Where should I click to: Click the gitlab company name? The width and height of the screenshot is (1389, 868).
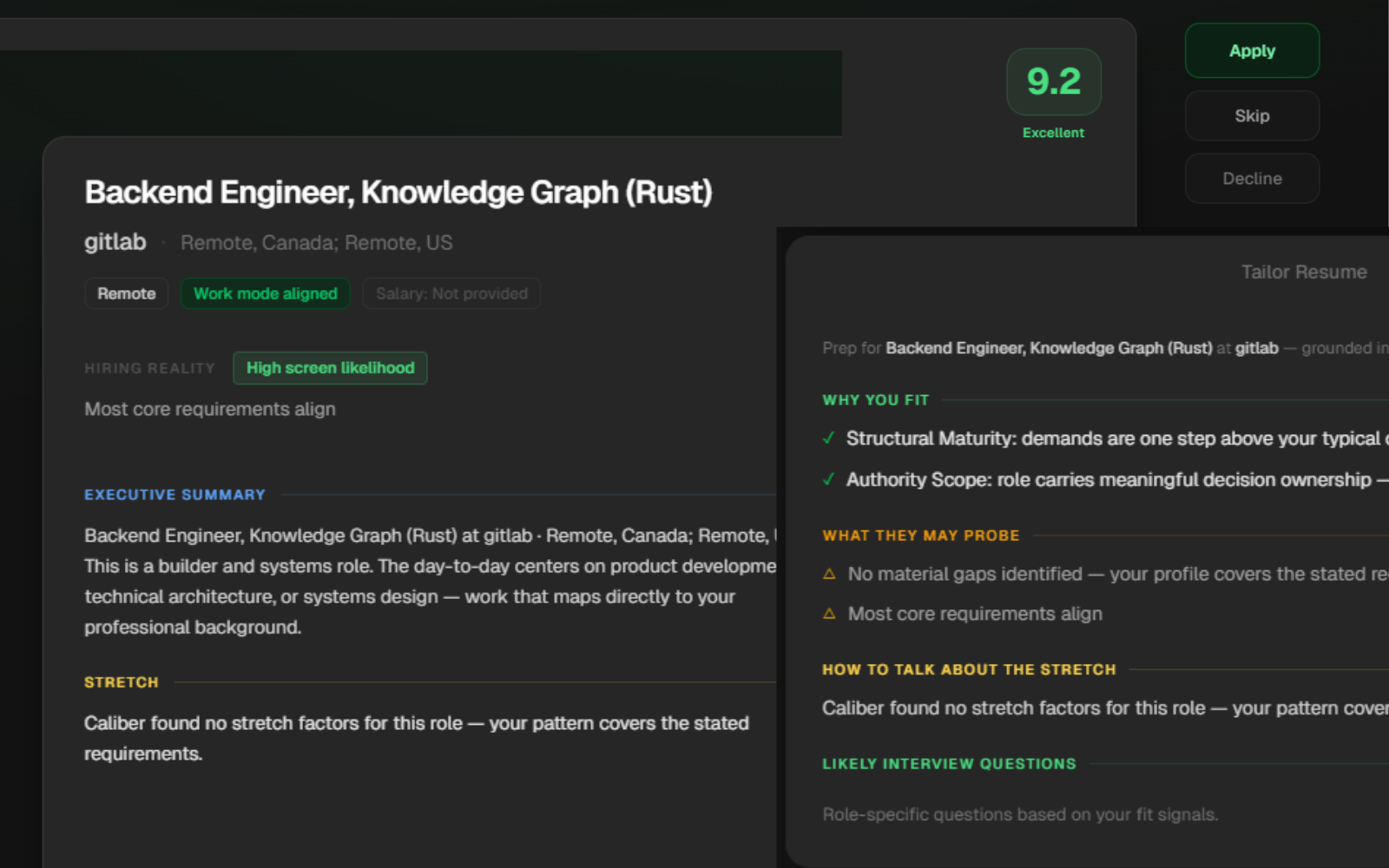[x=115, y=242]
